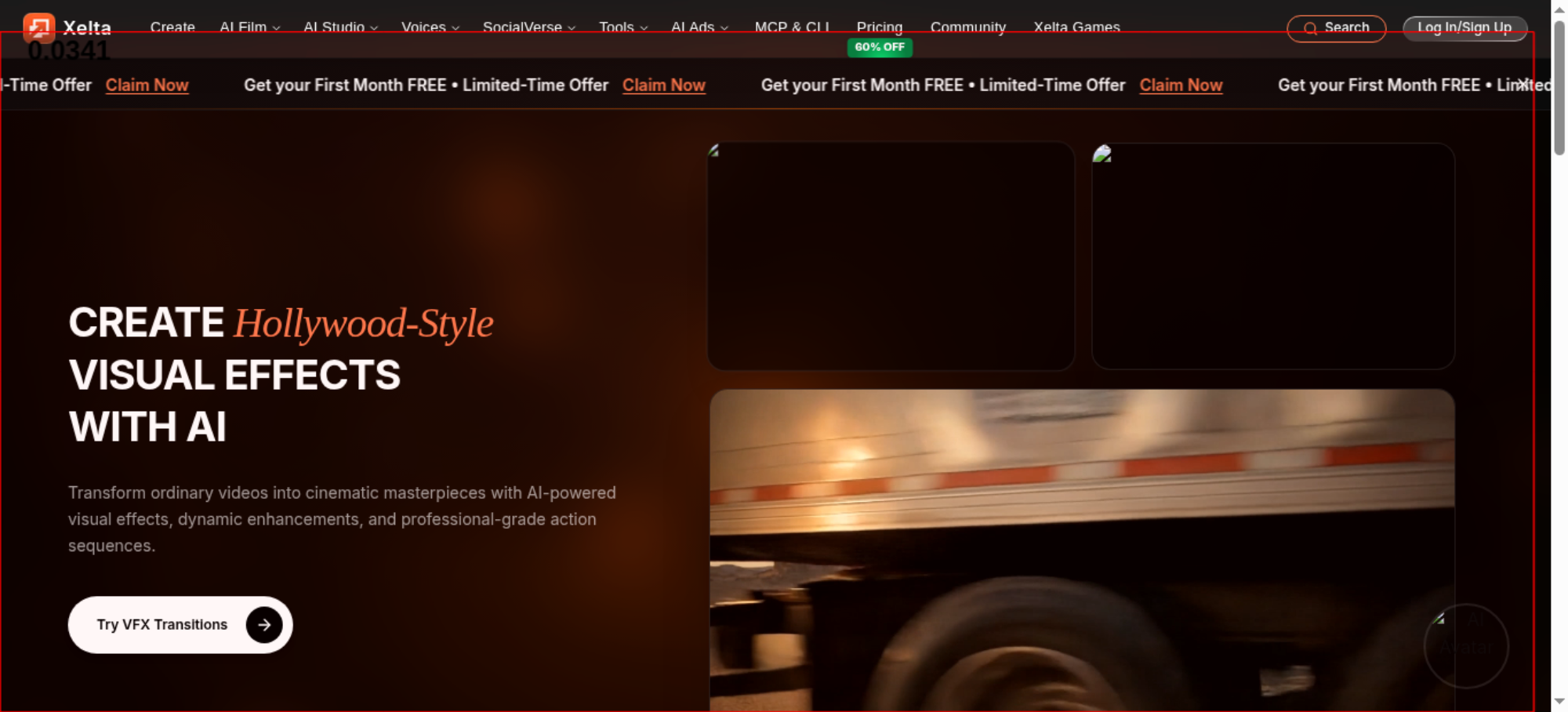Open the left blank preview card
This screenshot has height=712, width=1568.
pos(891,256)
